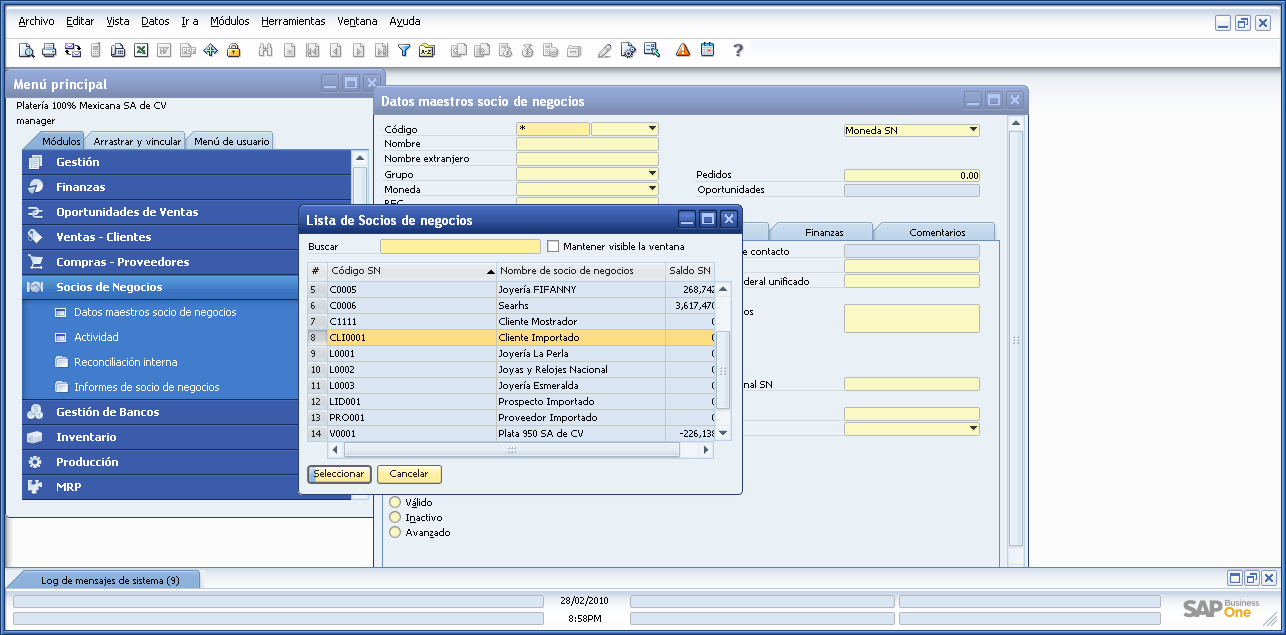
Task: Open the Find (binoculars) toolbar icon
Action: click(x=265, y=49)
